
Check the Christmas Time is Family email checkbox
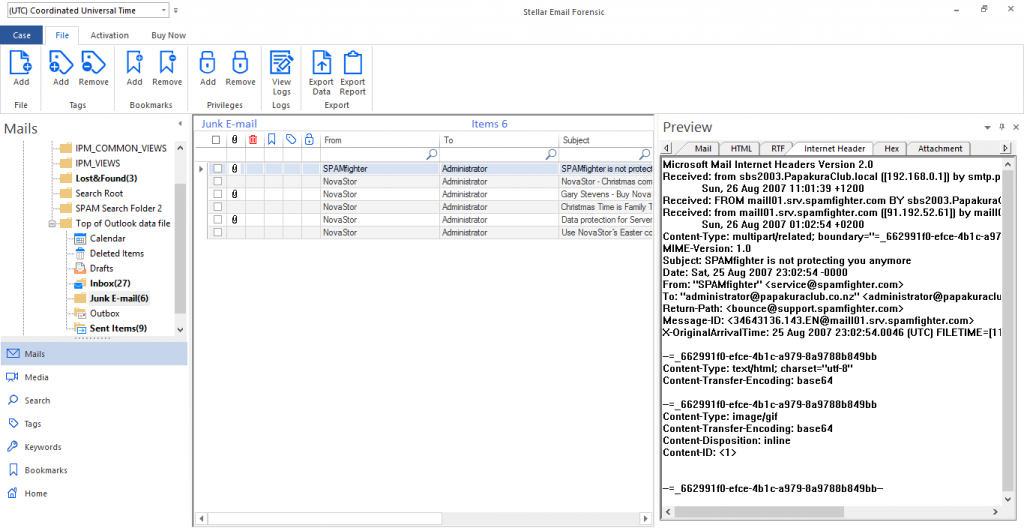(217, 207)
